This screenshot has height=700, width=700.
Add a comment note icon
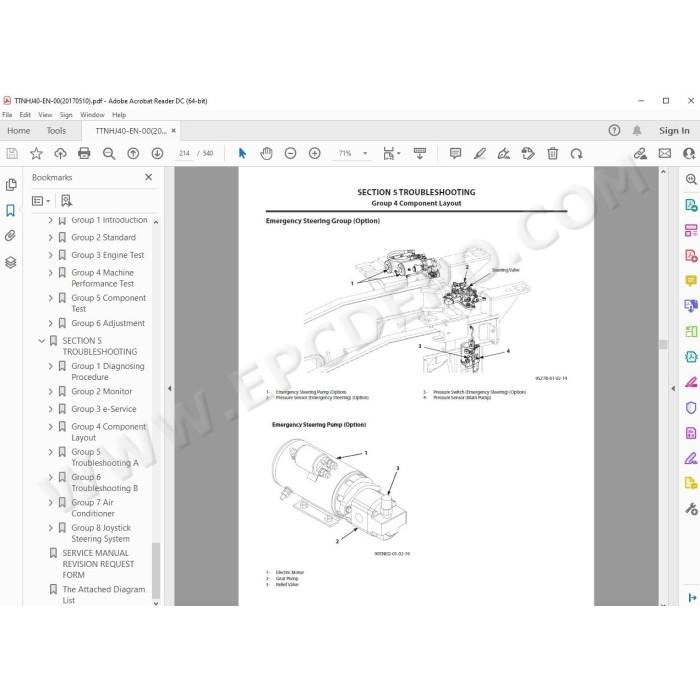pos(455,154)
